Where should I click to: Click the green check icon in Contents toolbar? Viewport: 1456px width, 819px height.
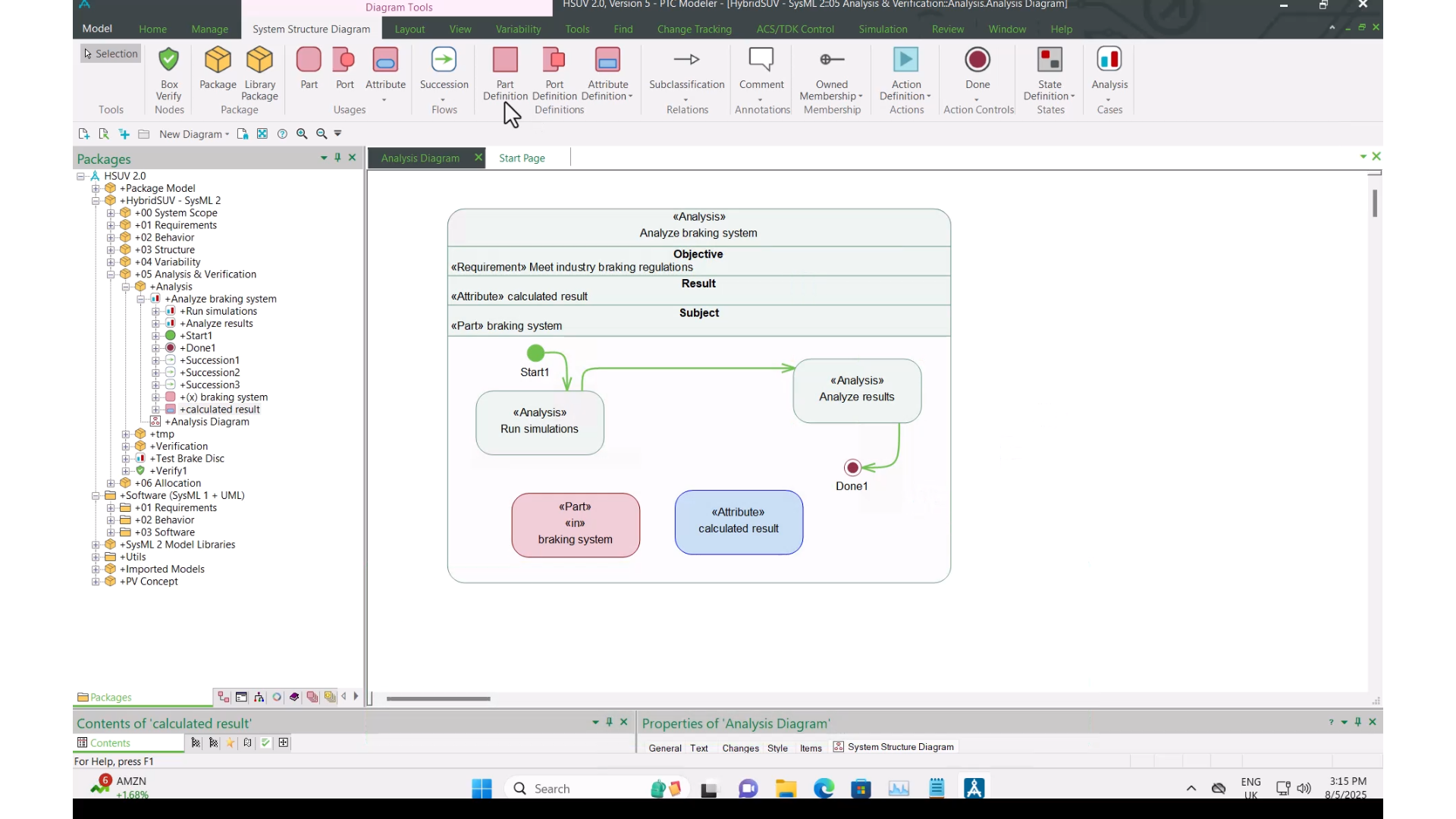pyautogui.click(x=265, y=743)
